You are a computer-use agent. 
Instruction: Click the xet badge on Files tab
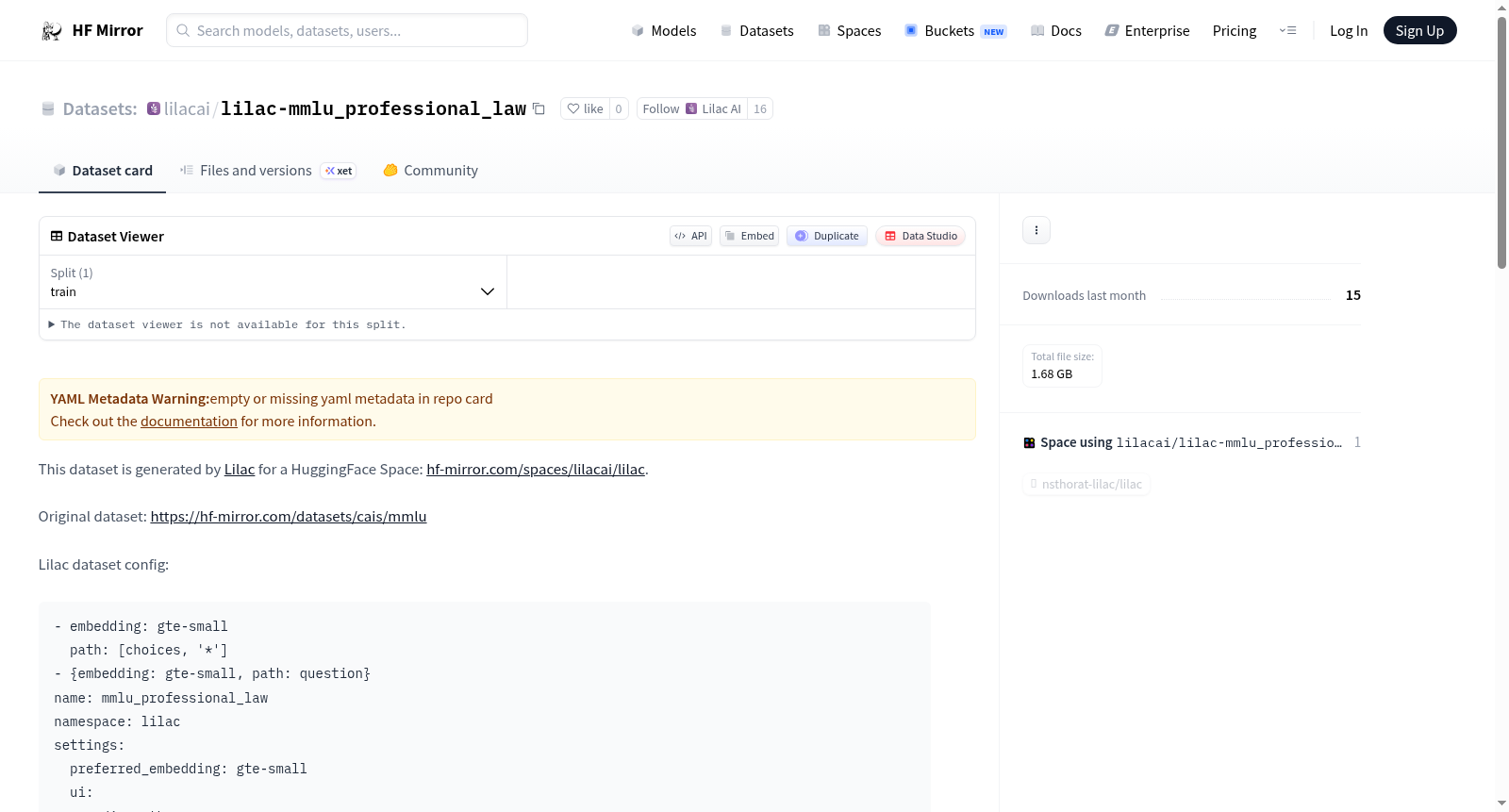coord(339,171)
